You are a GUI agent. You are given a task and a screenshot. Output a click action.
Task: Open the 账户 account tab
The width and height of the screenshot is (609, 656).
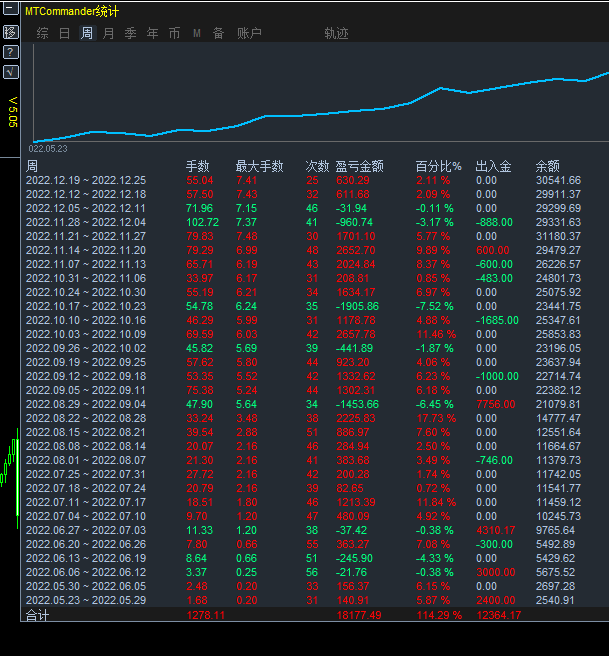[x=249, y=33]
